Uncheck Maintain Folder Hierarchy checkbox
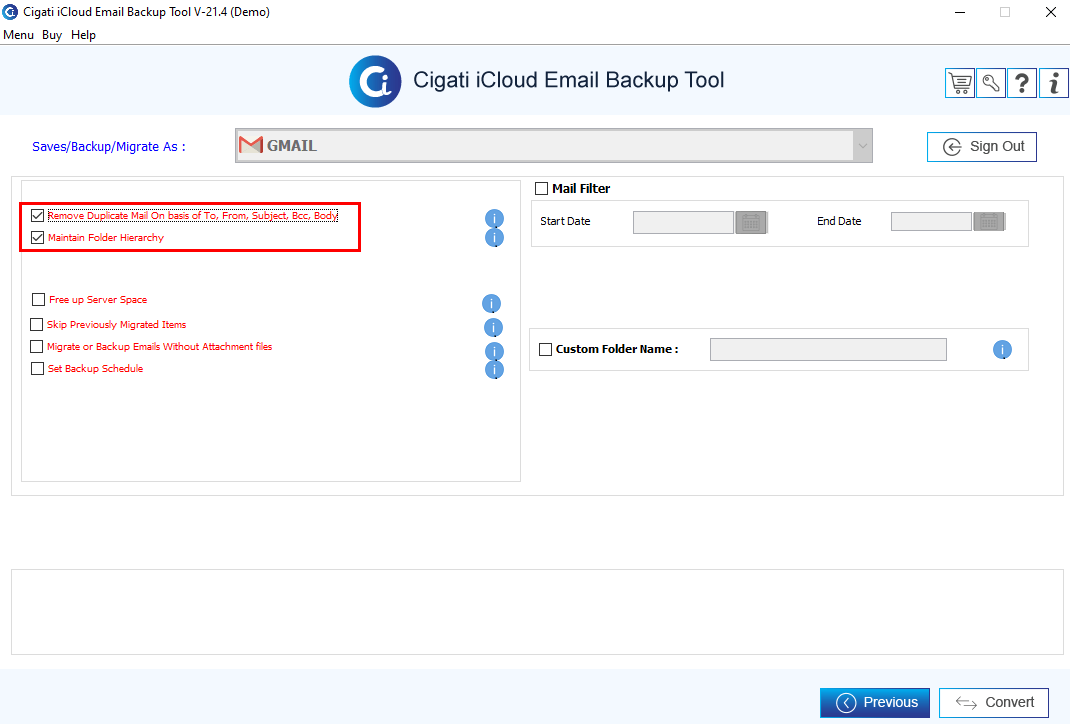 click(38, 237)
